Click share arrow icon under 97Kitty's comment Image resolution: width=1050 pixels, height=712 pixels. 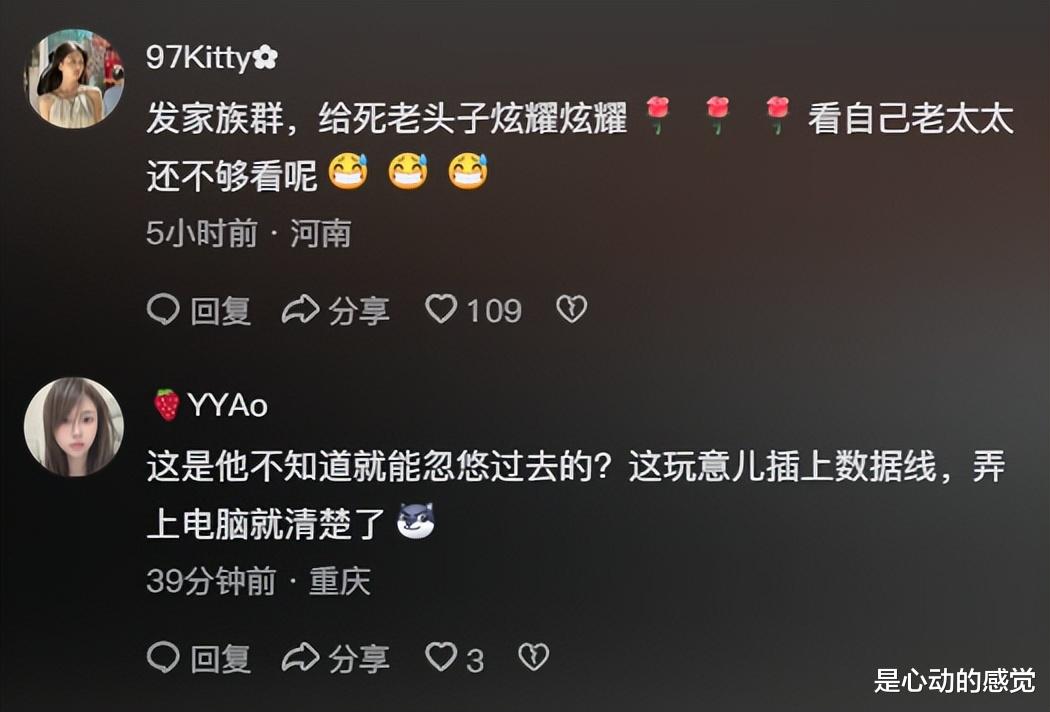coord(300,309)
